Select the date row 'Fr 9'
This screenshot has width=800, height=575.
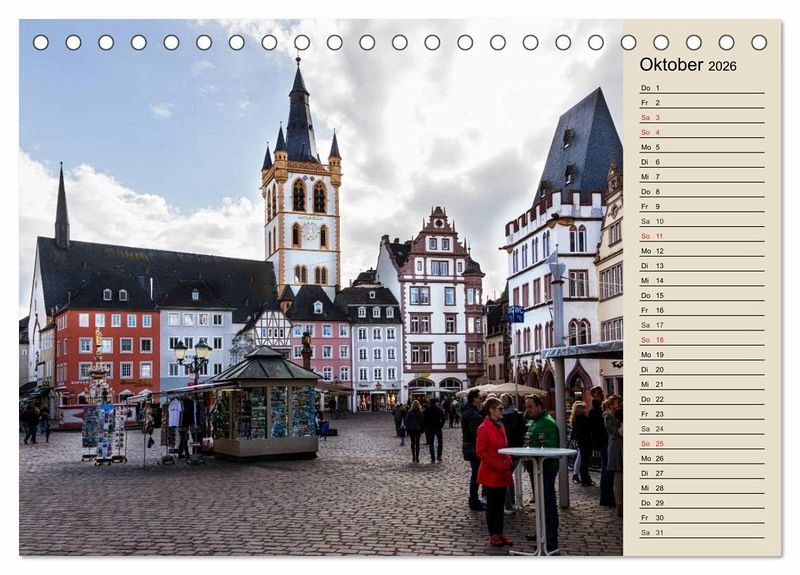tap(702, 206)
